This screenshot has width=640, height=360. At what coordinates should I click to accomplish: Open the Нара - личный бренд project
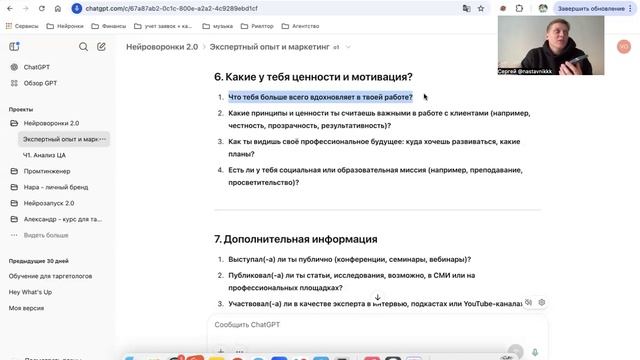[57, 187]
